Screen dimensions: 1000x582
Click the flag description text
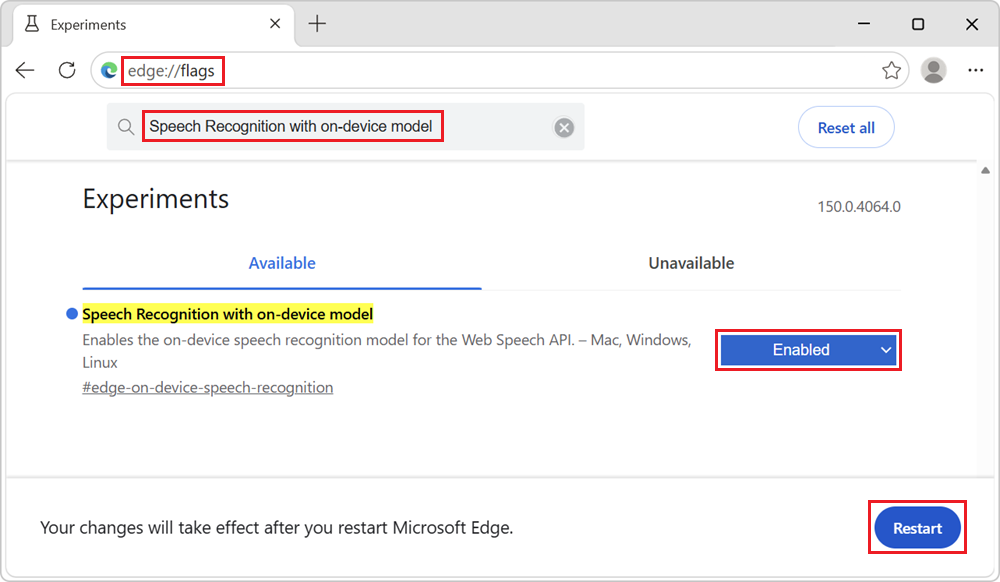pyautogui.click(x=386, y=351)
